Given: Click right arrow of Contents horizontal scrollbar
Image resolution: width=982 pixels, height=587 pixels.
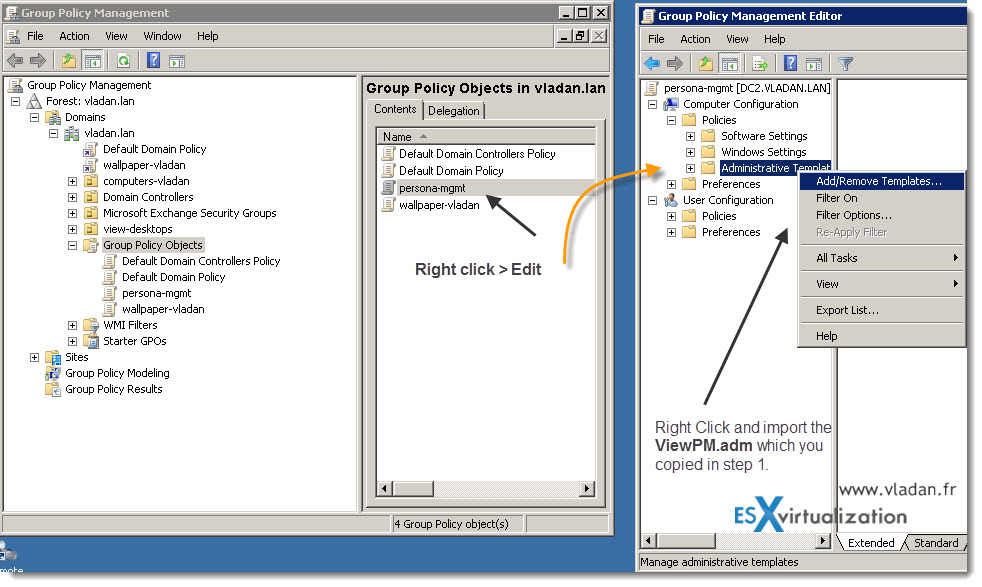Looking at the screenshot, I should 587,489.
